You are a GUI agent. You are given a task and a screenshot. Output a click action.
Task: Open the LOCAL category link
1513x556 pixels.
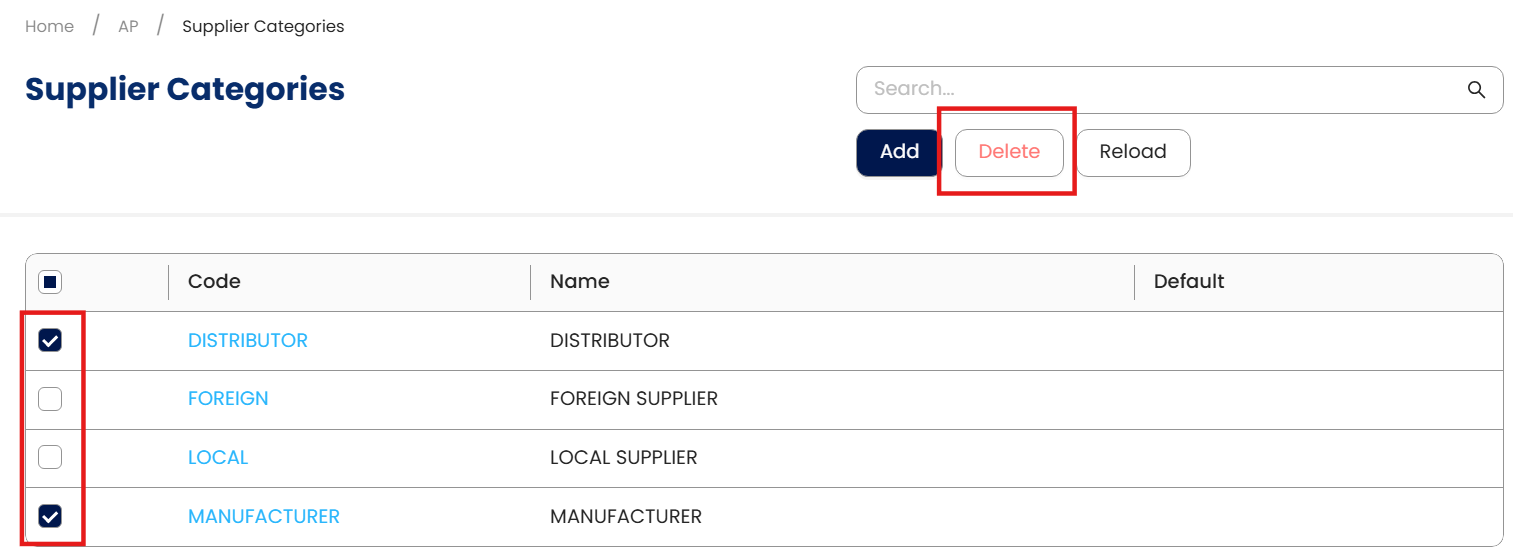218,458
